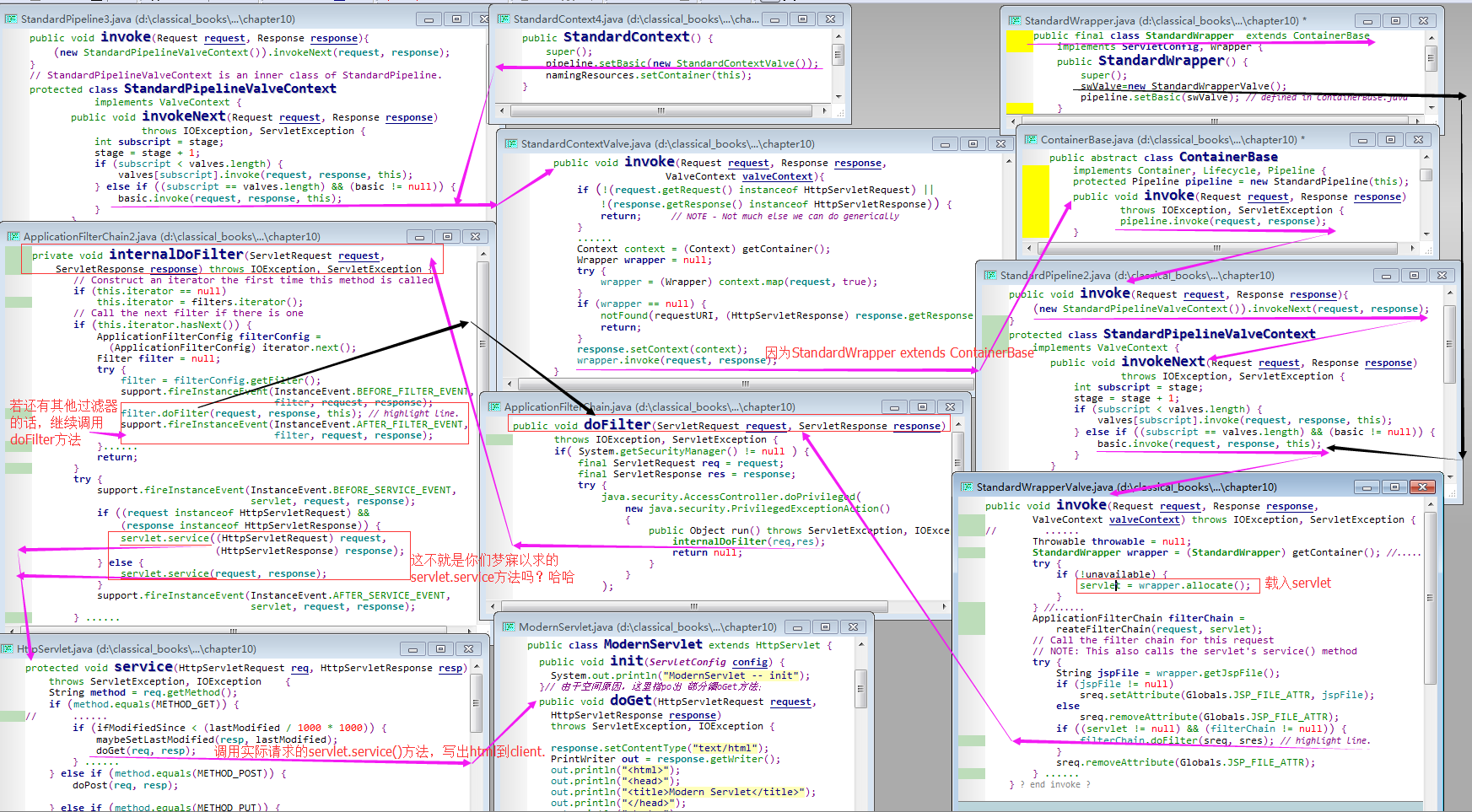The image size is (1472, 812).
Task: Maximize the ContainerBase.java window
Action: [x=1390, y=139]
